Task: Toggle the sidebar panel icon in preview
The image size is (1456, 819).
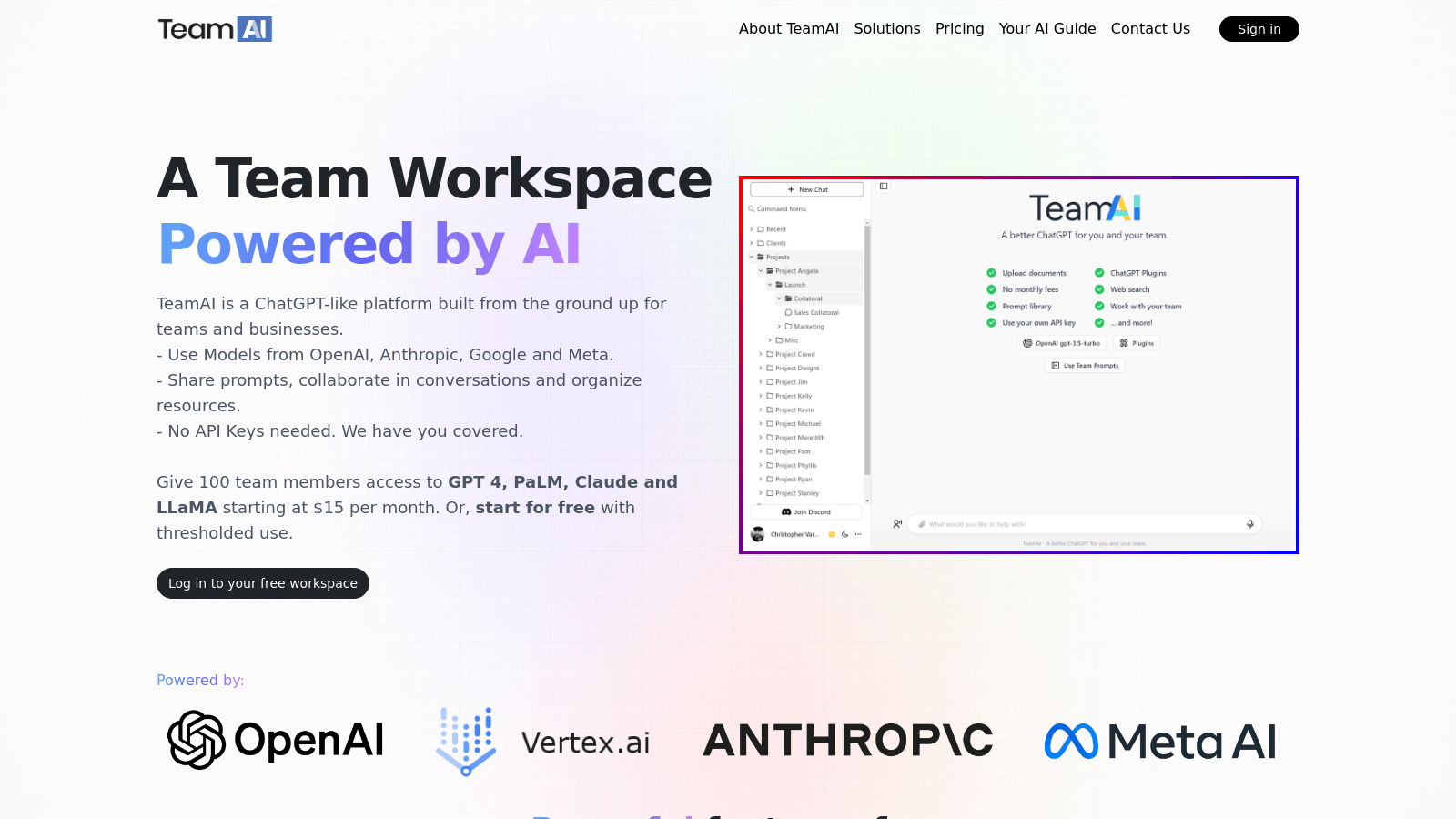Action: [884, 187]
